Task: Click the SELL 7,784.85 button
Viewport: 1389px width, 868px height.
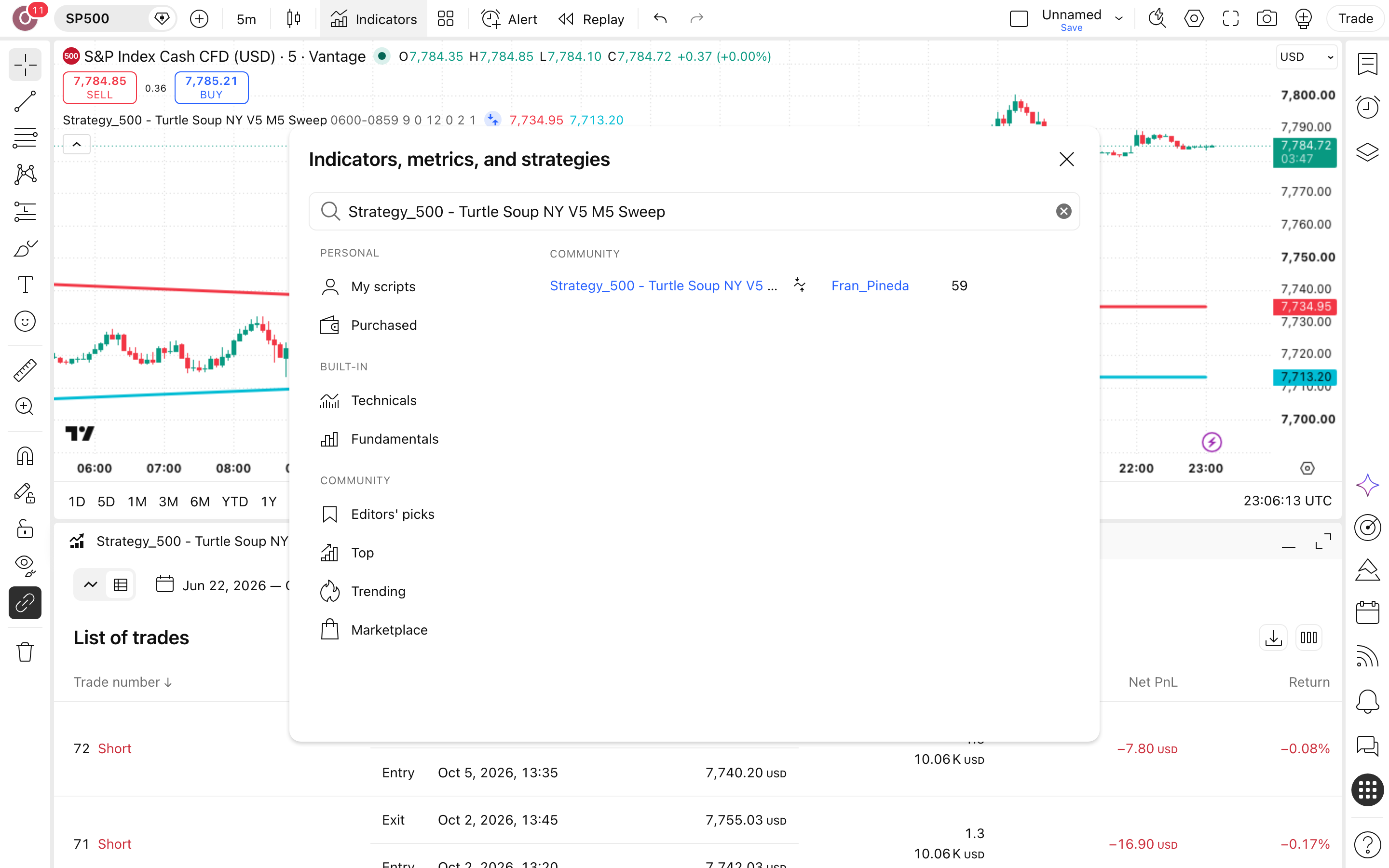Action: tap(99, 87)
